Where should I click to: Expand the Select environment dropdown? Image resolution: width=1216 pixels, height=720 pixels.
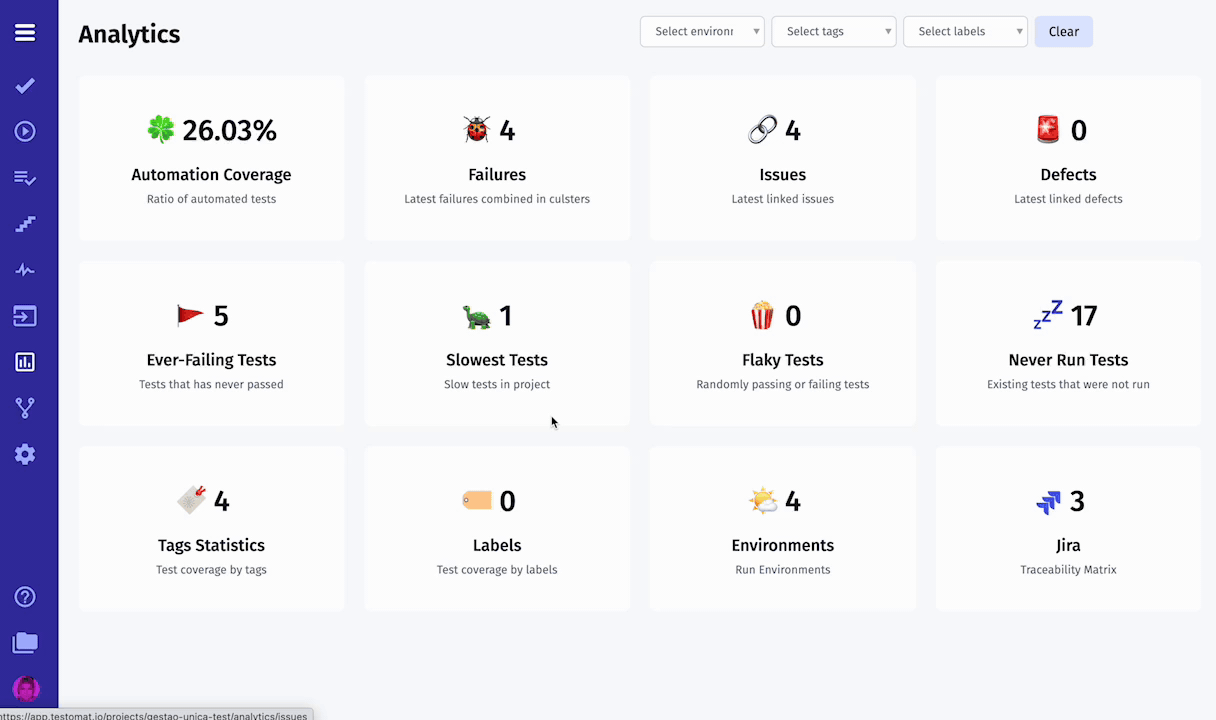[x=702, y=31]
